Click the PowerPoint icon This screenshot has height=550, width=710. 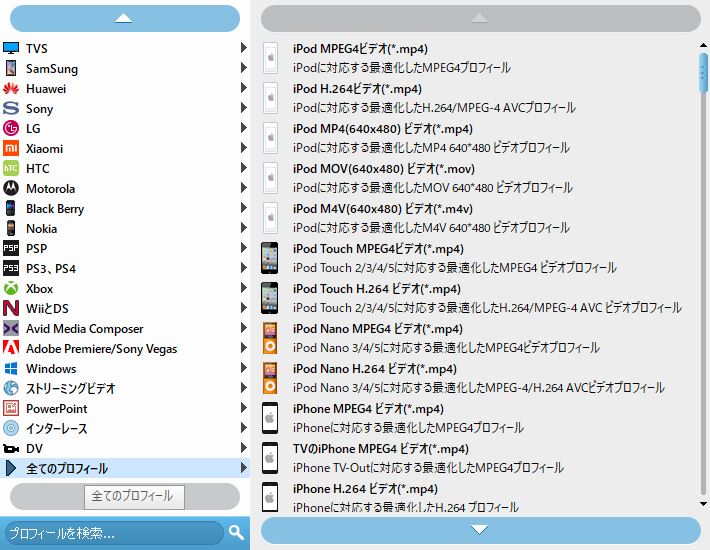tap(11, 408)
